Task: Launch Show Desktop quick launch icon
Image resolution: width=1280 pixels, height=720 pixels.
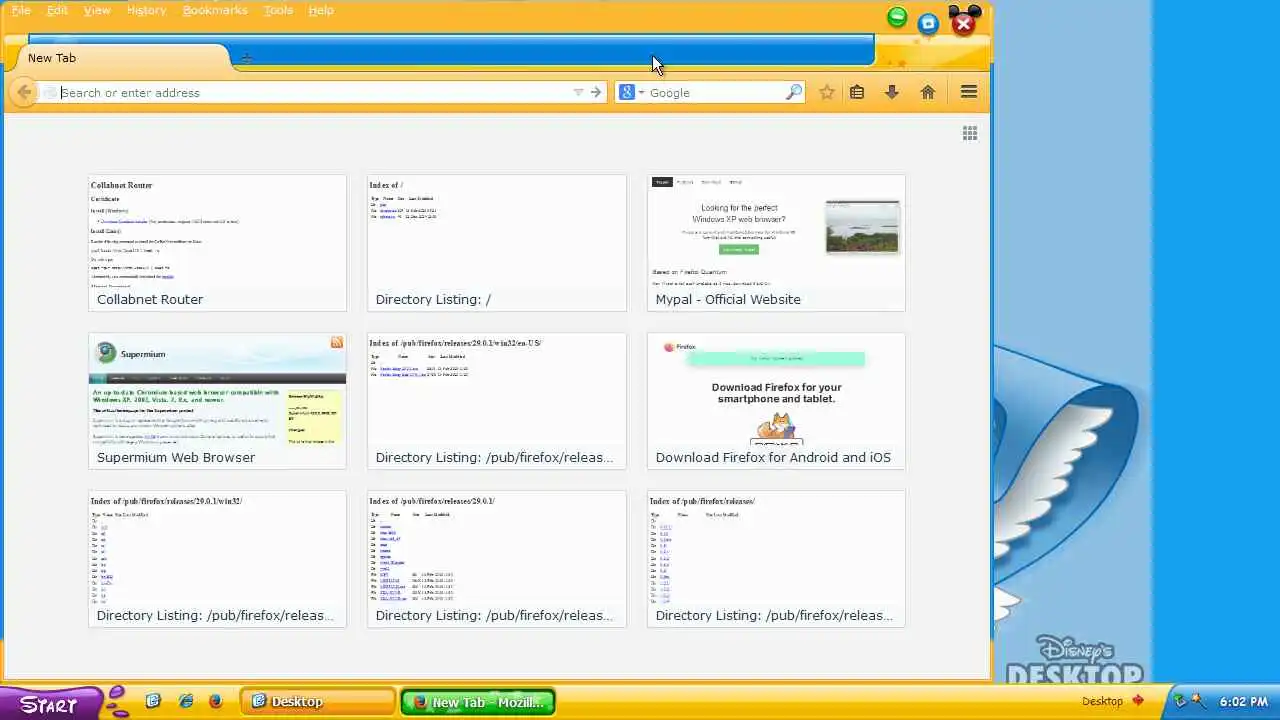Action: [154, 701]
